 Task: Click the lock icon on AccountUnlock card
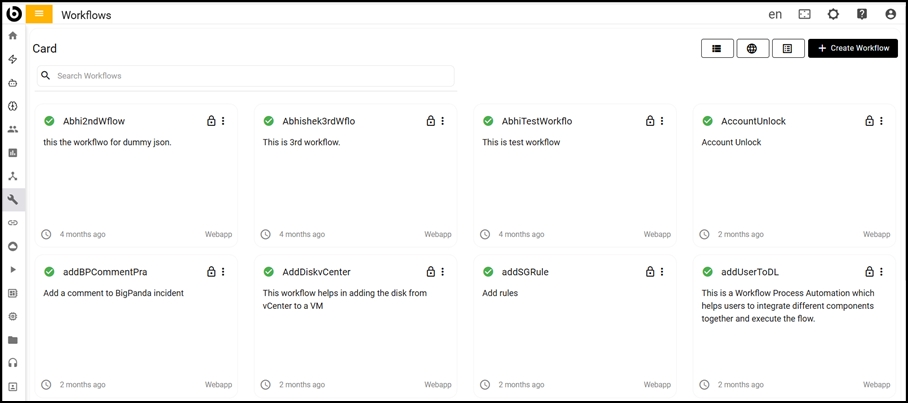[x=869, y=121]
